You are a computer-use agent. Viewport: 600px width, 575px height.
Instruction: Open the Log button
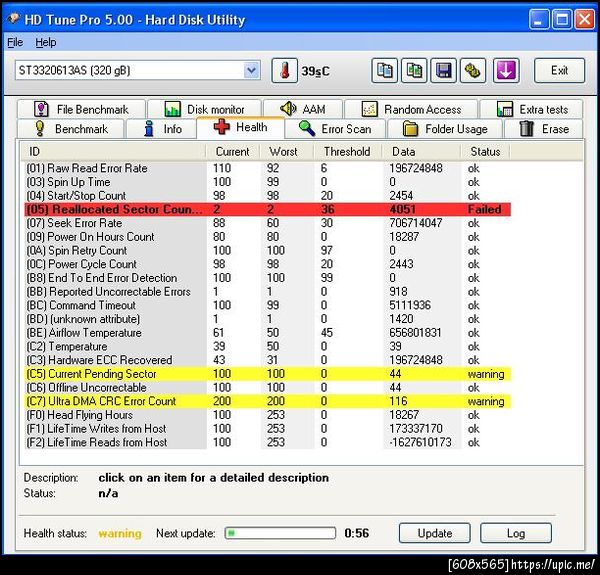516,533
